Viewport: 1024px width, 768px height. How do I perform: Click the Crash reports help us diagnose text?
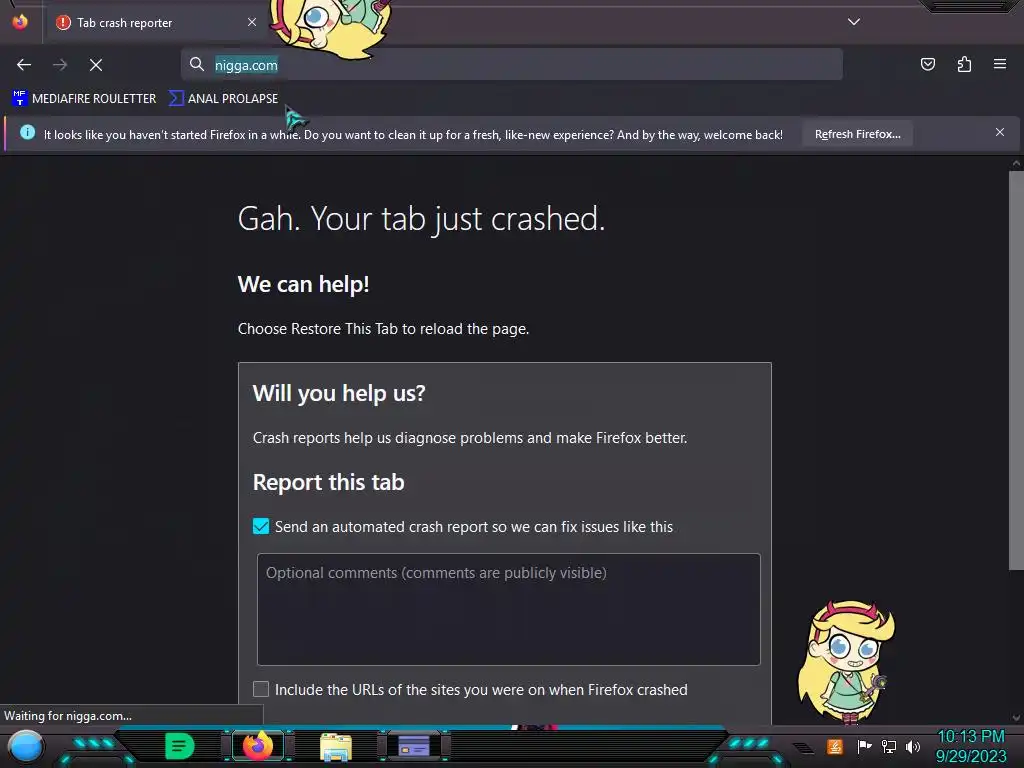coord(470,438)
